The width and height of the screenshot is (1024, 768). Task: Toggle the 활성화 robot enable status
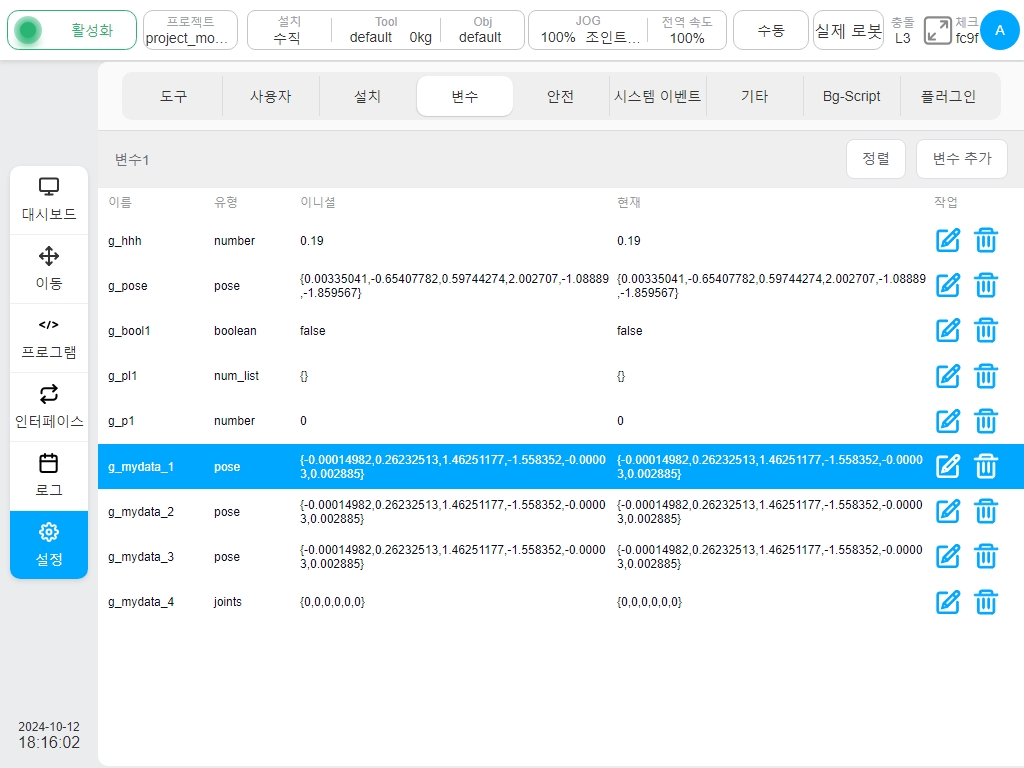click(72, 30)
